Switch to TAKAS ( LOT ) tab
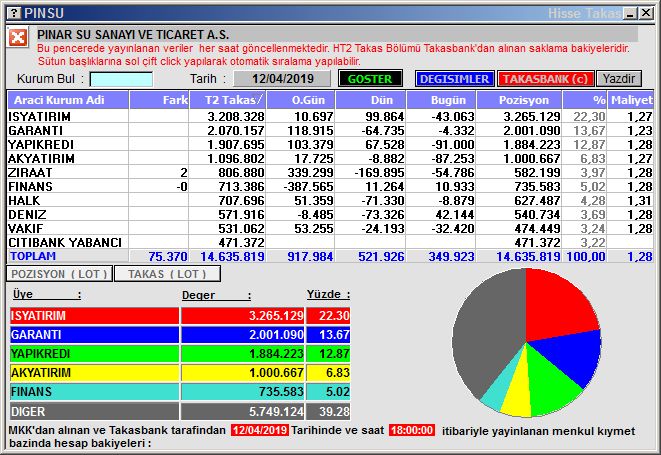 click(x=167, y=274)
